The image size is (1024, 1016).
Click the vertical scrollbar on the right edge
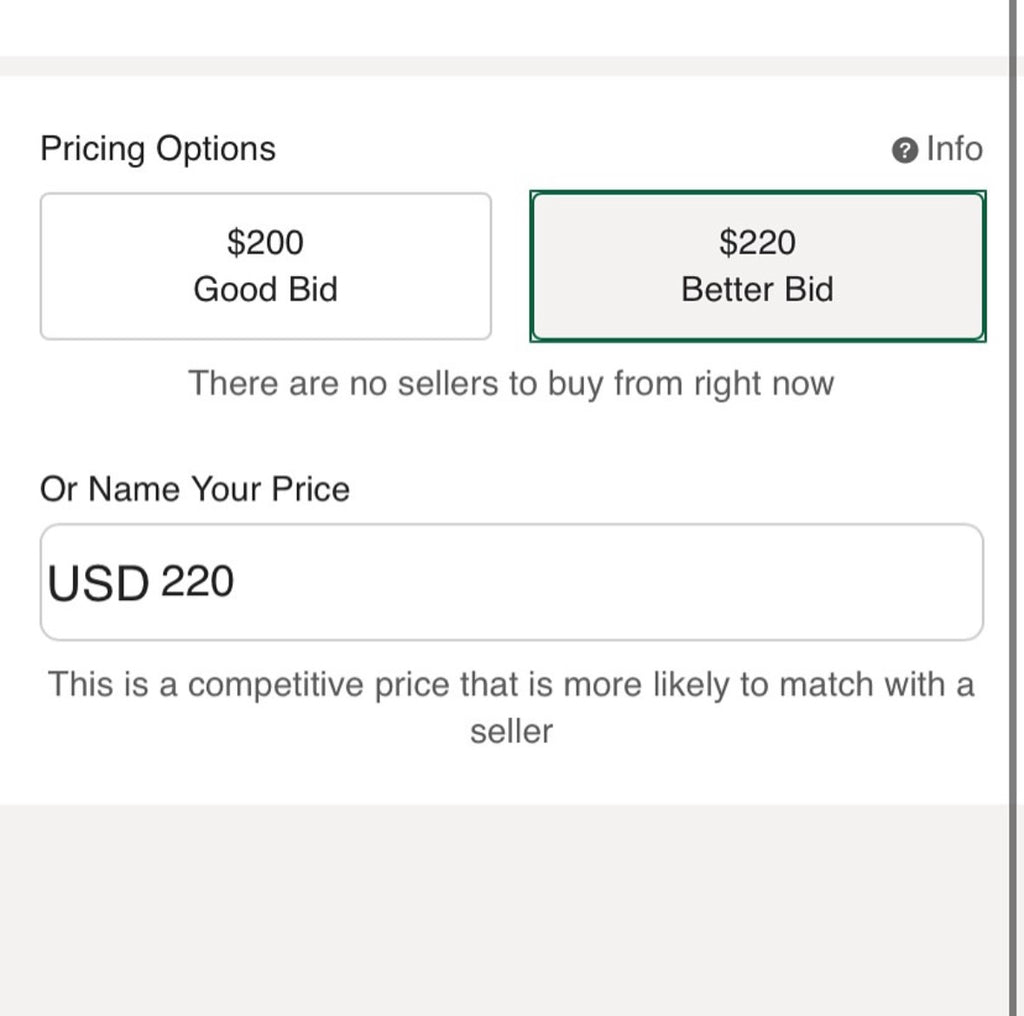click(x=1014, y=500)
